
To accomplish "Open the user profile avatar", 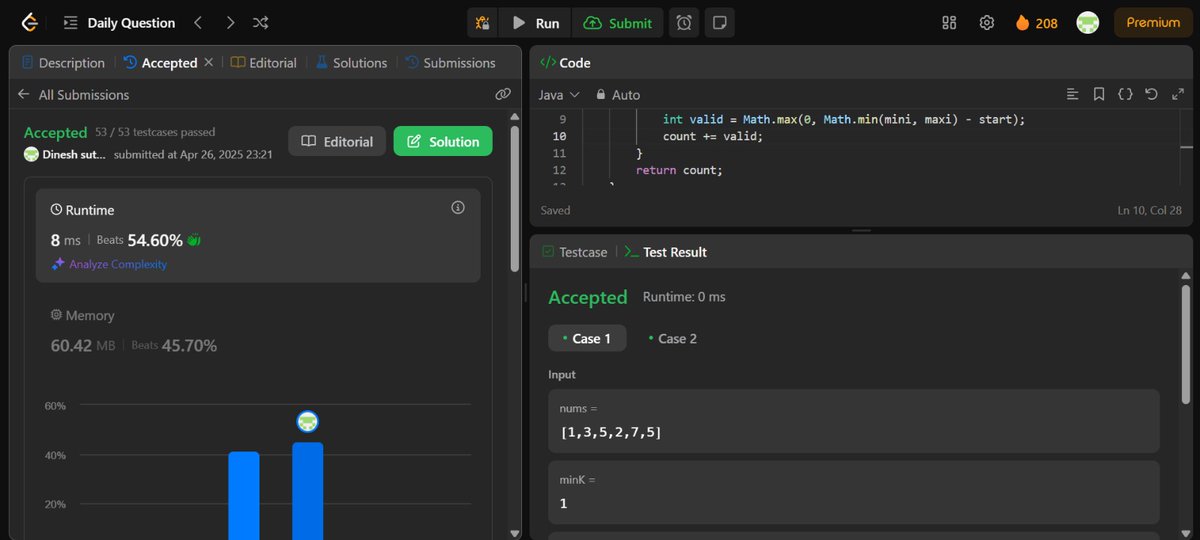I will click(x=1088, y=23).
